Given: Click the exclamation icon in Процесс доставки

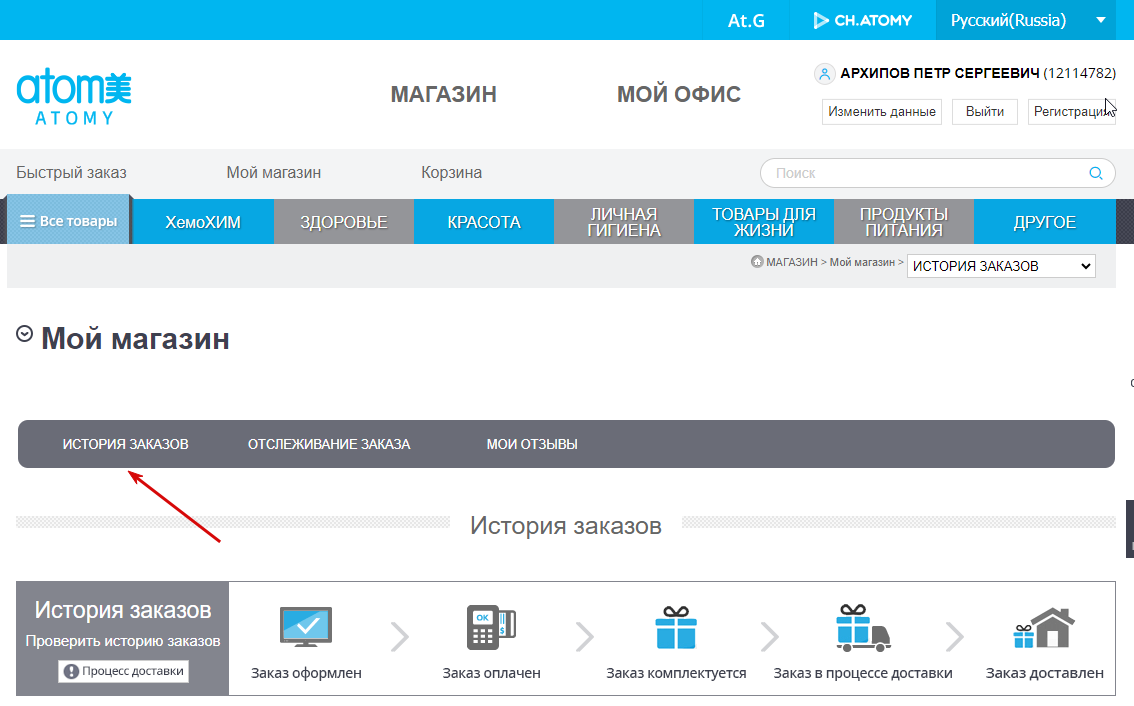Looking at the screenshot, I should (x=71, y=671).
